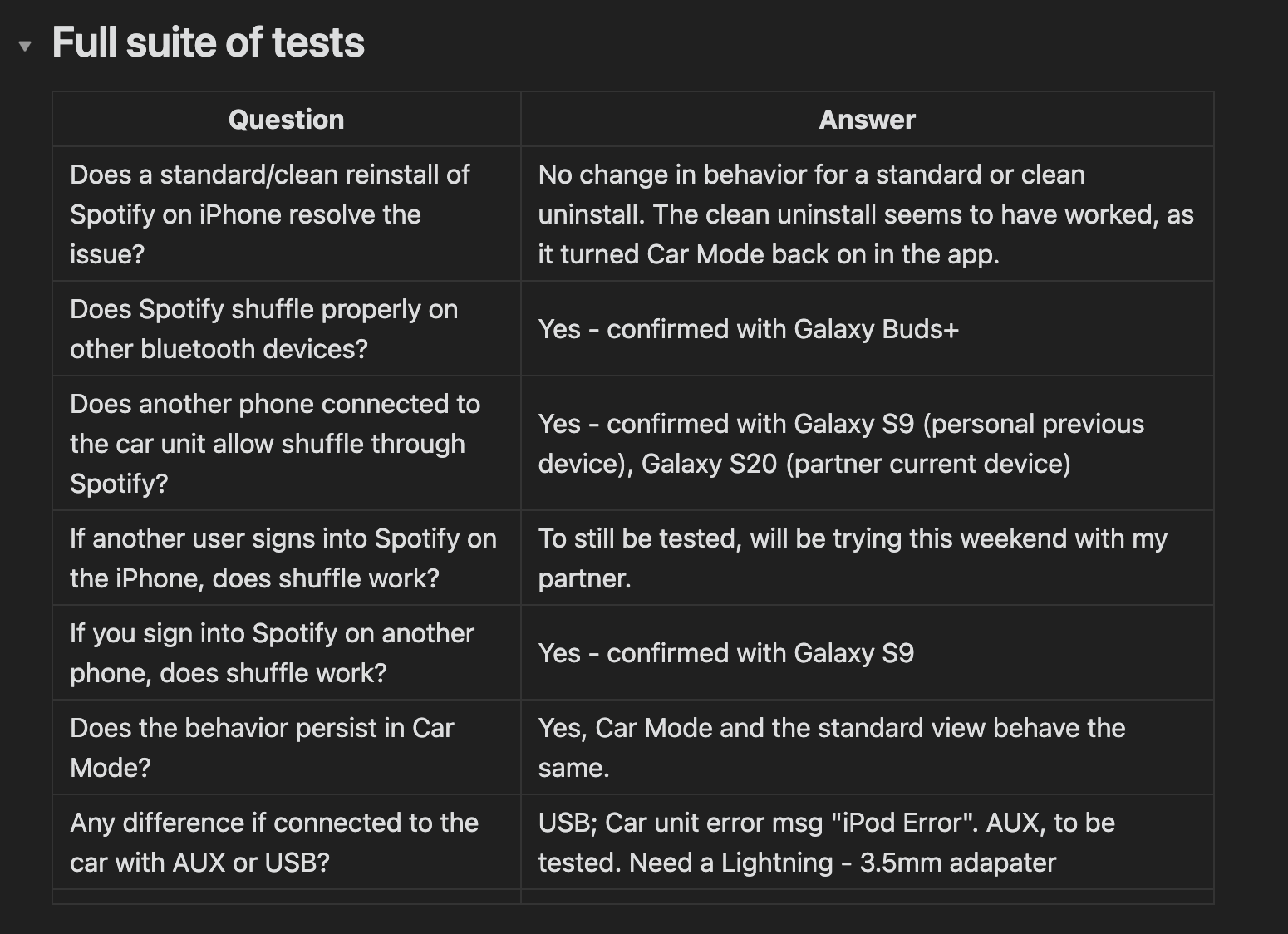
Task: Click the other bluetooth devices question cell
Action: [x=286, y=329]
